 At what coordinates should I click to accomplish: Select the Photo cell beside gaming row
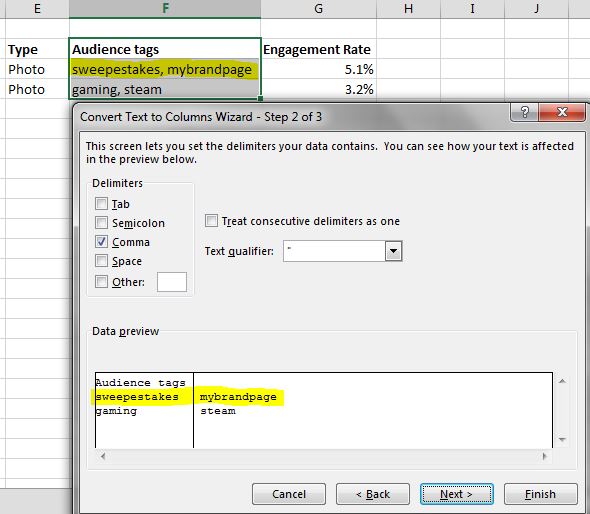(x=37, y=89)
